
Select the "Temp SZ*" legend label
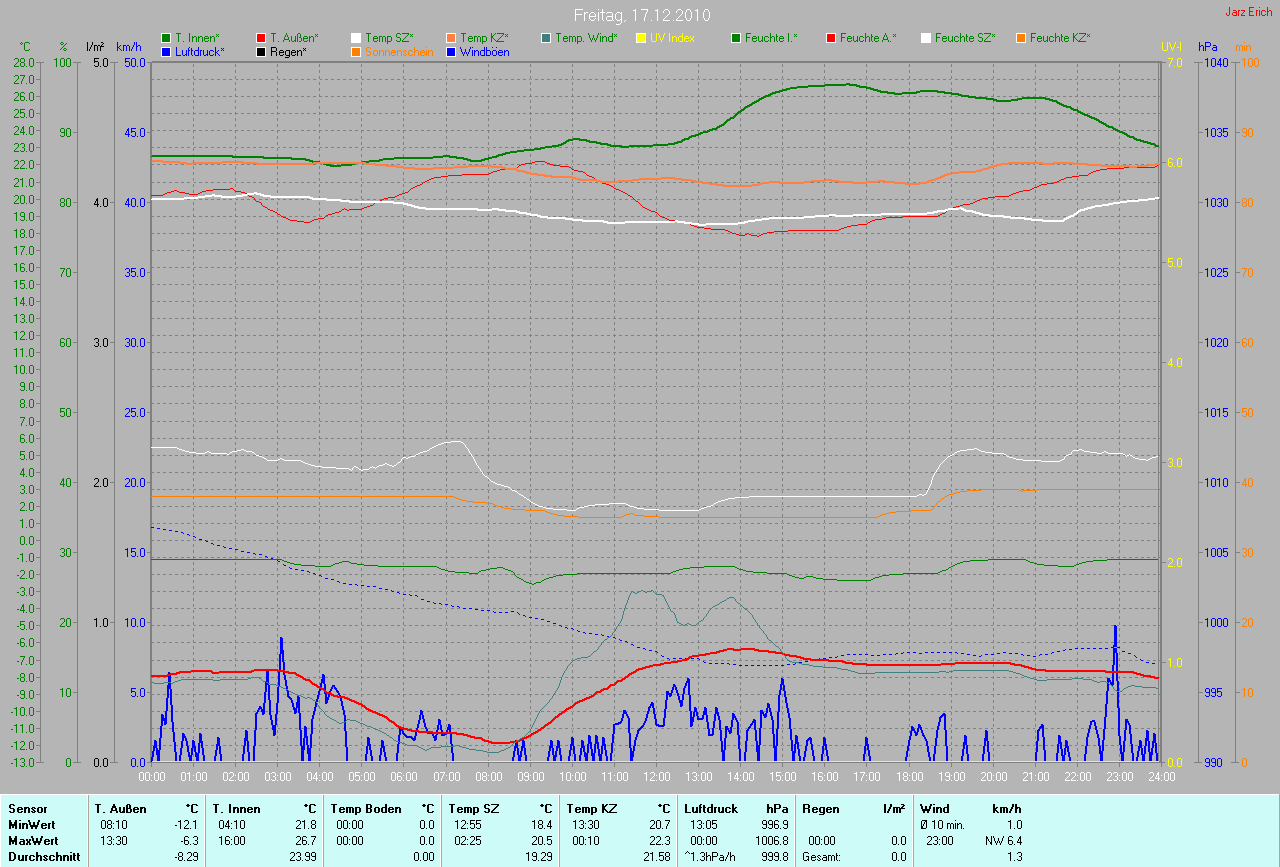coord(389,38)
